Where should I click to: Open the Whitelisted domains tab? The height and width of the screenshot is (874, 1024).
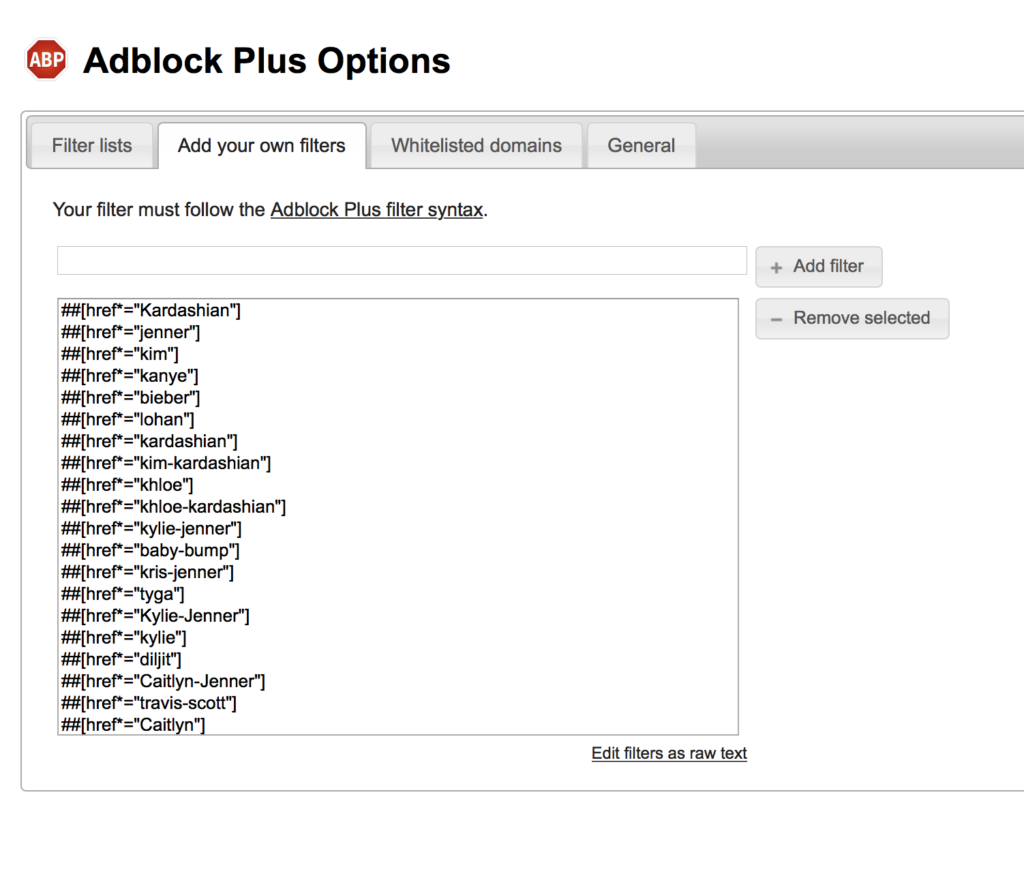476,145
